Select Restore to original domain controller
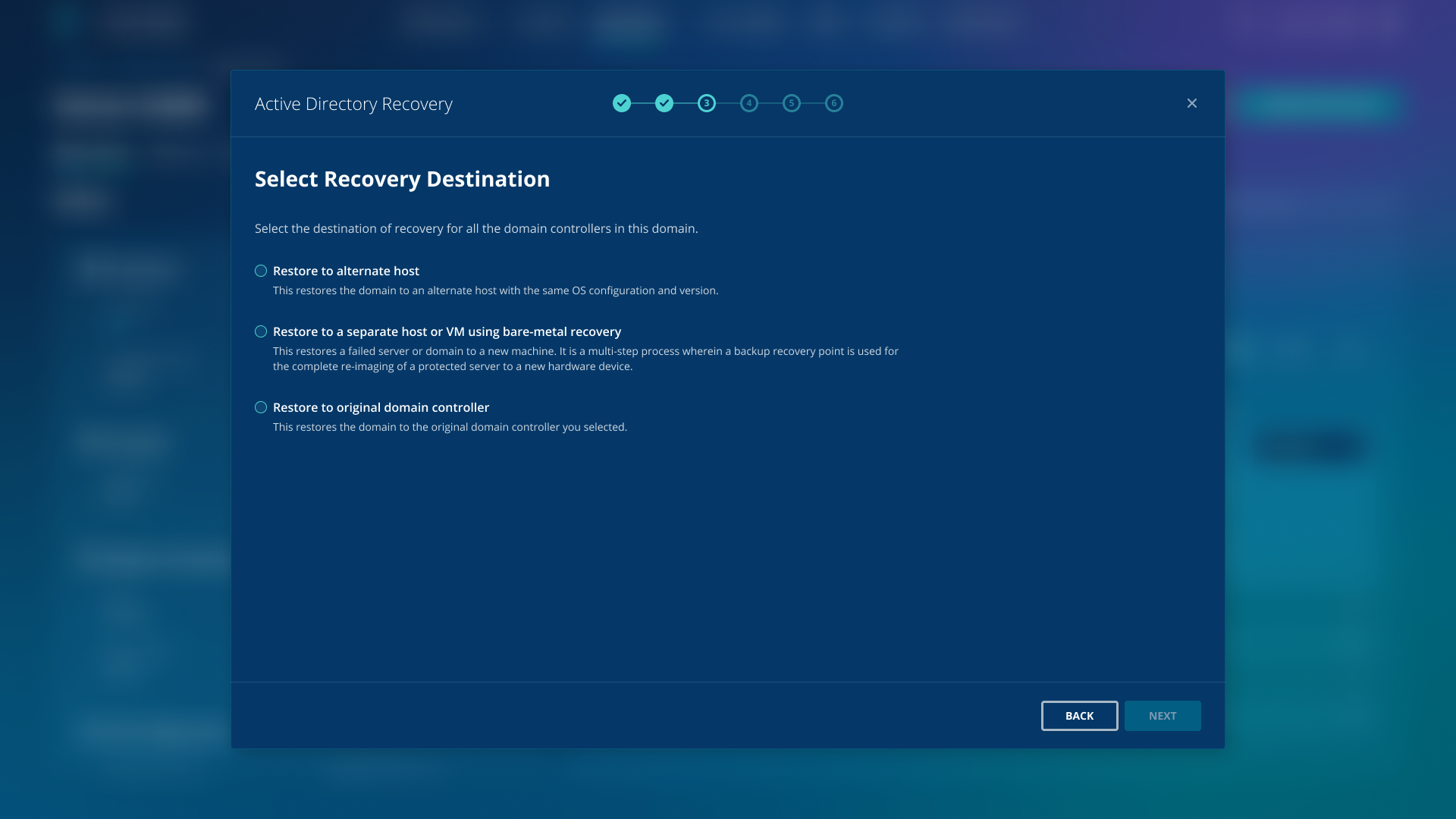Image resolution: width=1456 pixels, height=819 pixels. [261, 407]
